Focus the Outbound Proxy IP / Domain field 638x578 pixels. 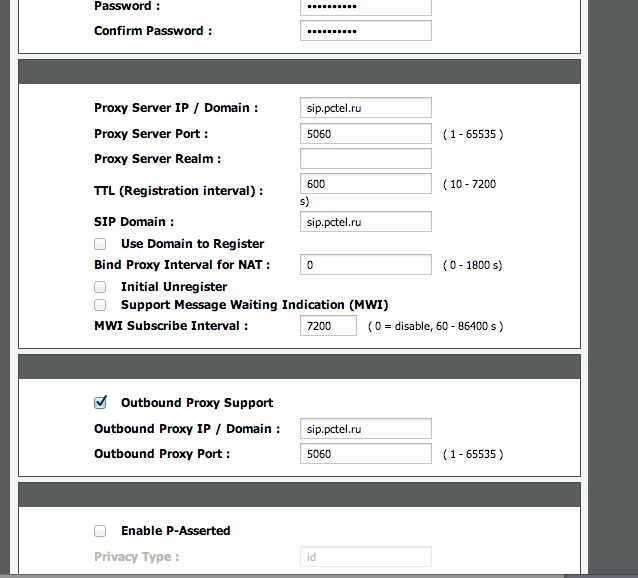coord(365,429)
